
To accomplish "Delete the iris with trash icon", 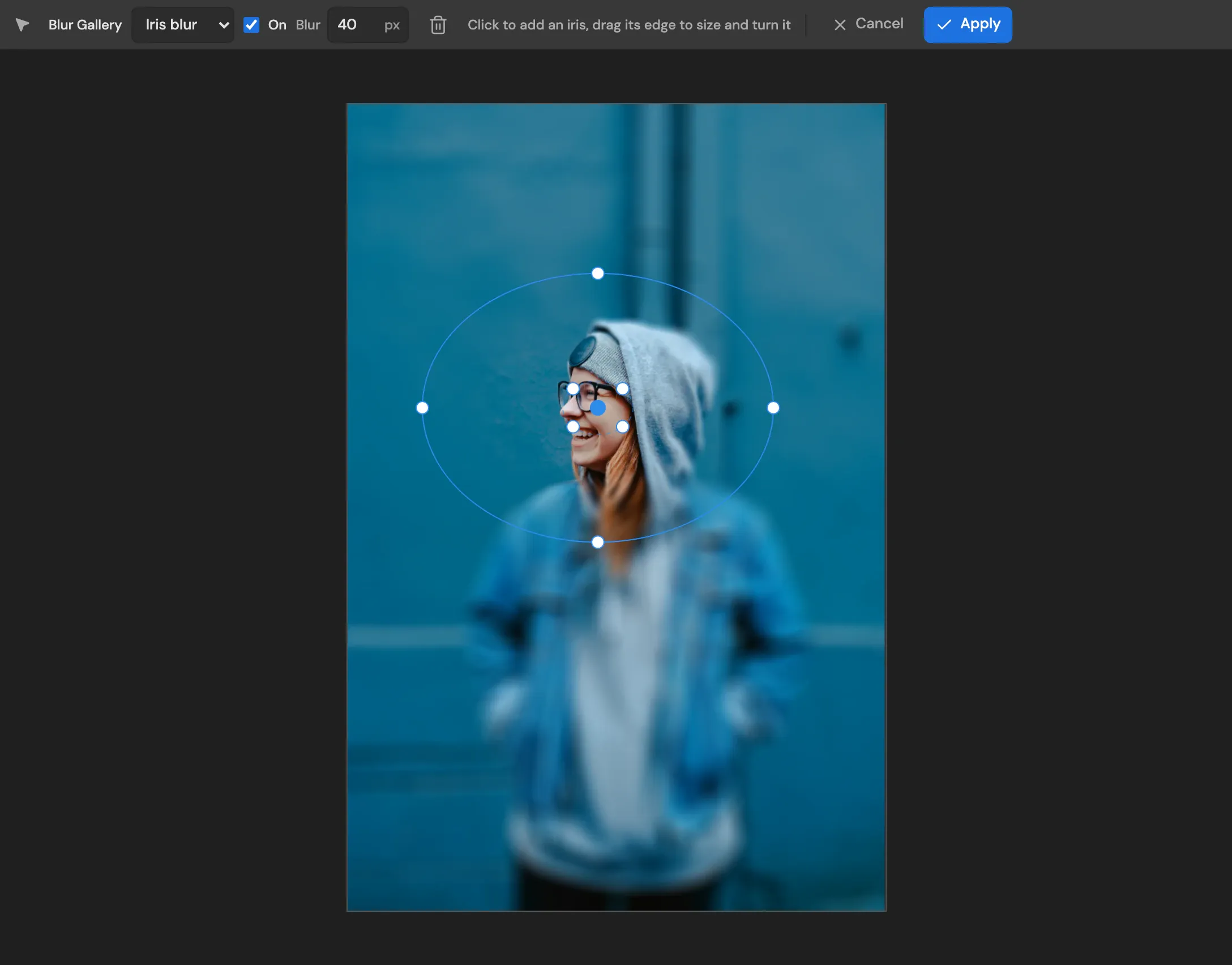I will click(438, 25).
